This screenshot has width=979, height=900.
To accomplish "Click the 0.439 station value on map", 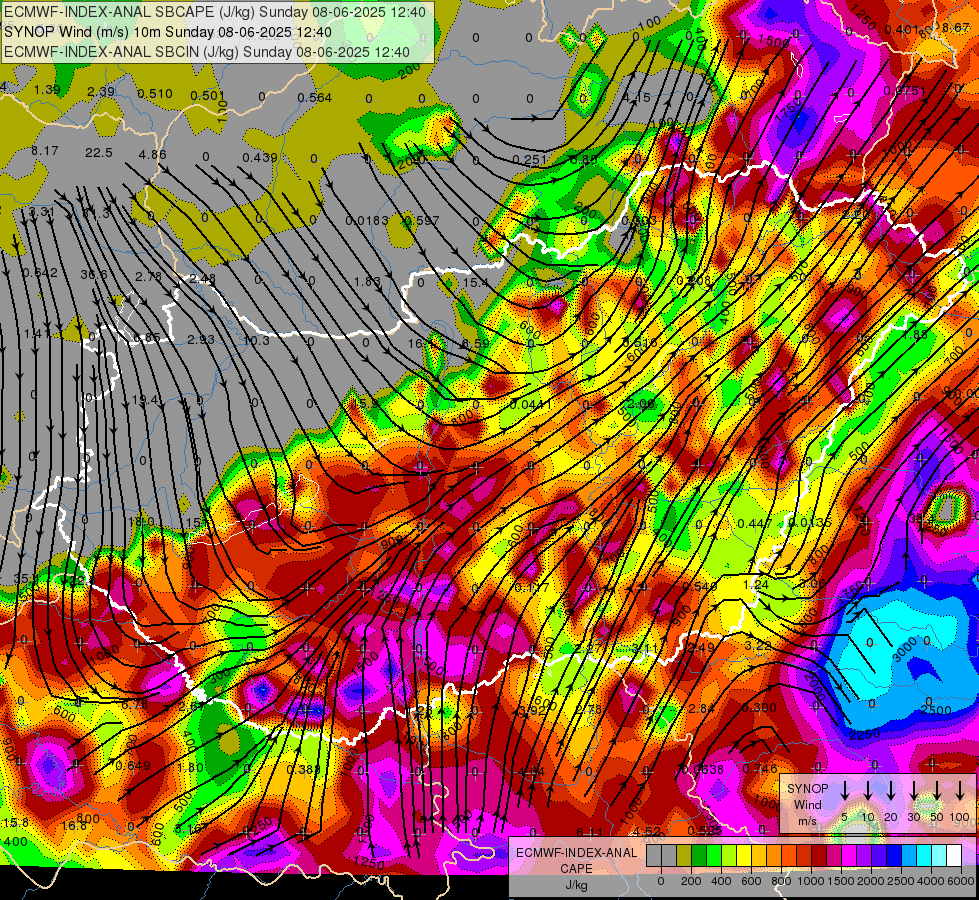I will point(260,157).
